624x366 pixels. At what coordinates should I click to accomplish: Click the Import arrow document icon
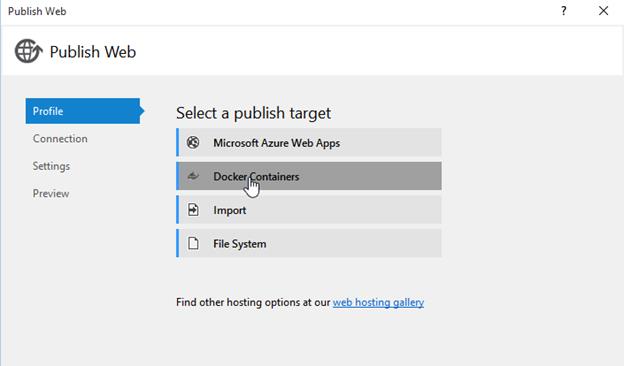(x=193, y=210)
